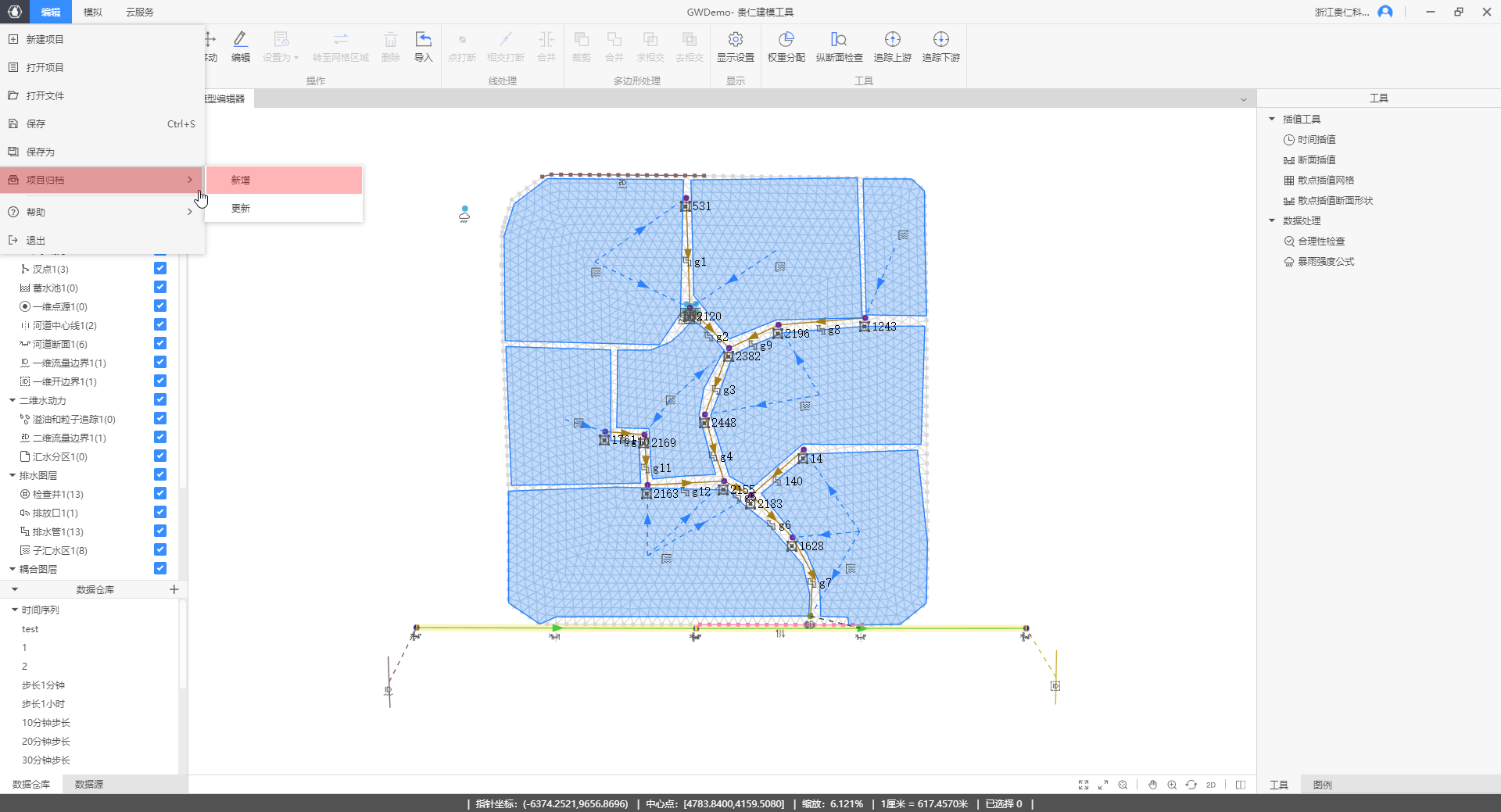Click the 裁剪 polygon tool icon
Viewport: 1501px width, 812px height.
click(581, 39)
